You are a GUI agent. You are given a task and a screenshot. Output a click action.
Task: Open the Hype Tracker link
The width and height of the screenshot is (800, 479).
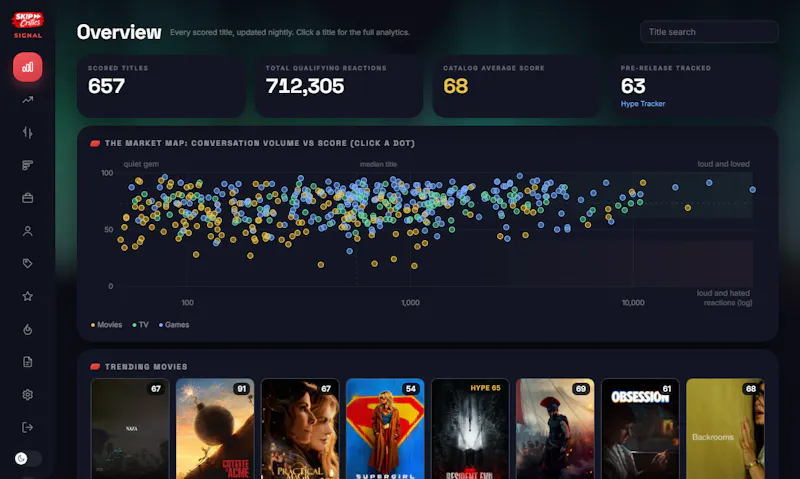point(643,104)
